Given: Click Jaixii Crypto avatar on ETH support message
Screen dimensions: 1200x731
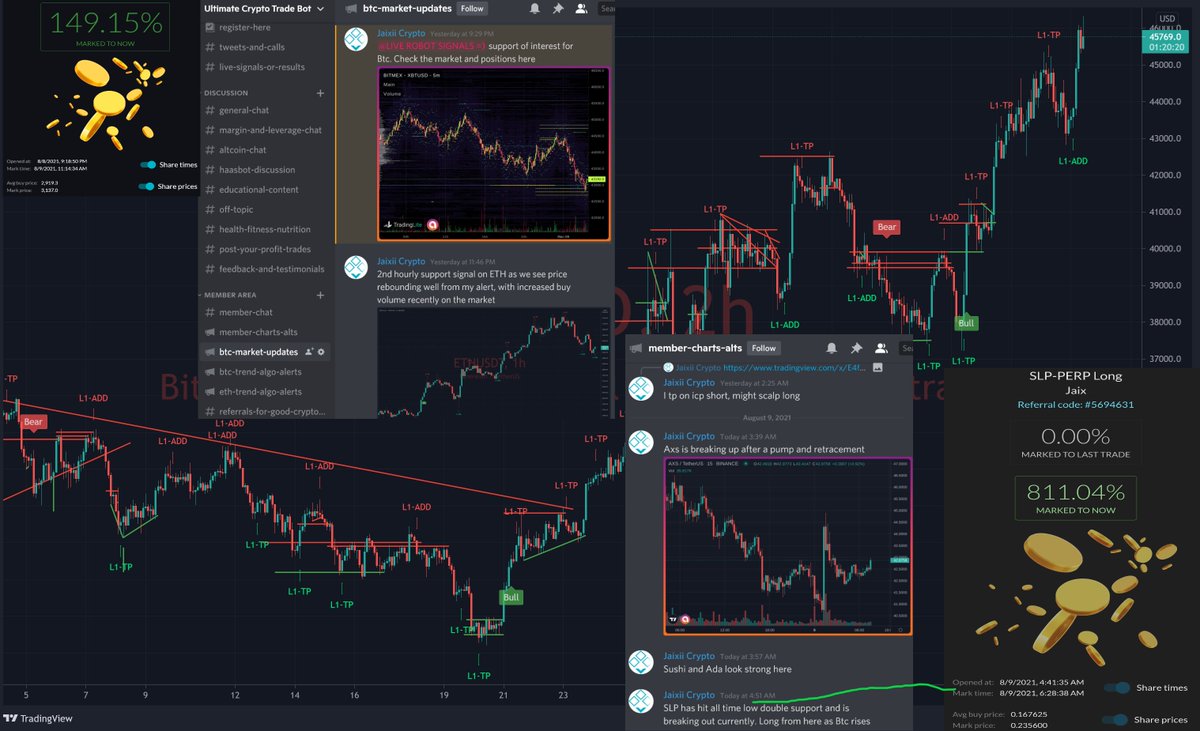Looking at the screenshot, I should click(x=355, y=266).
